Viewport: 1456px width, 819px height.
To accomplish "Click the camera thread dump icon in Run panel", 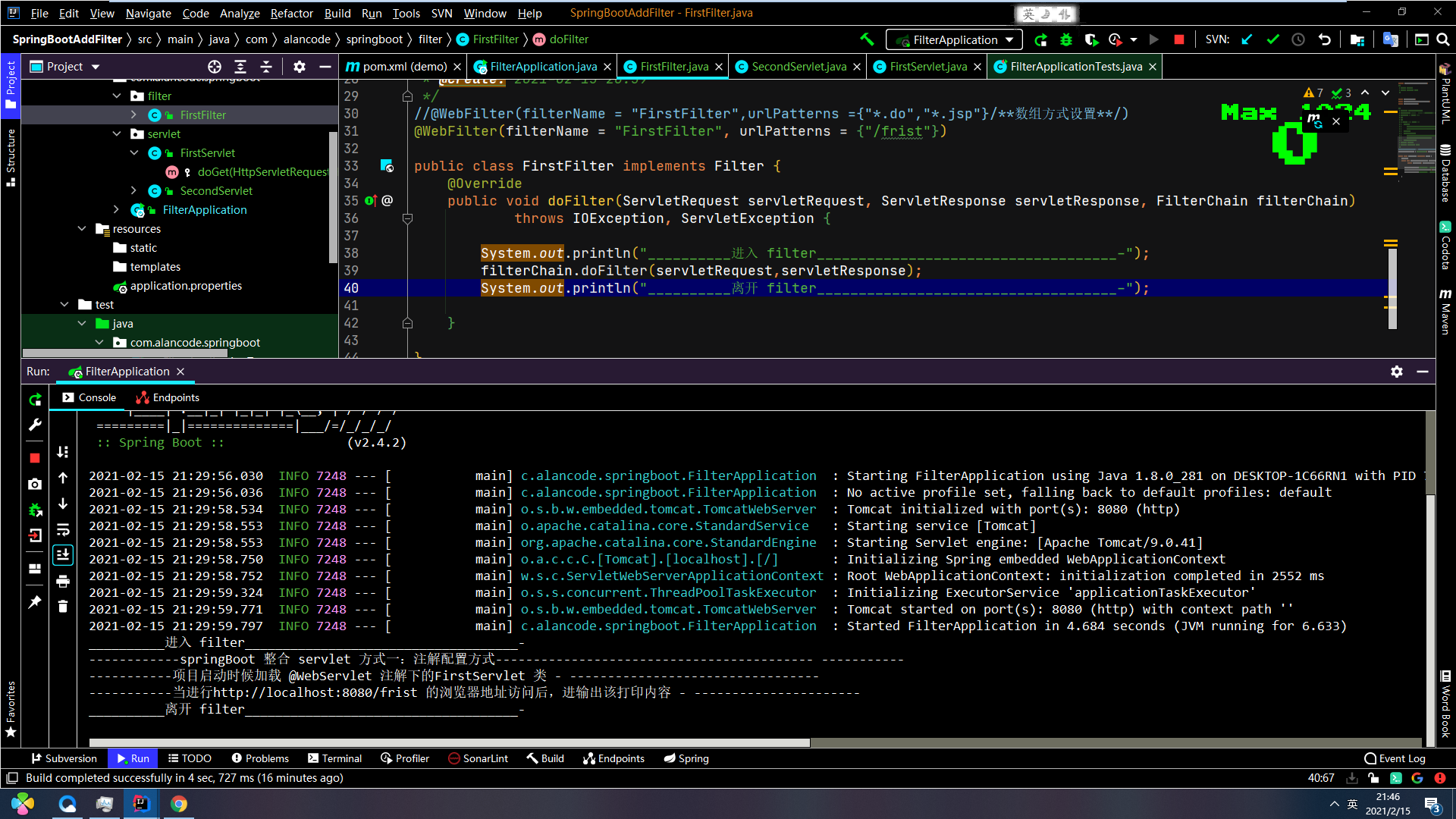I will pos(35,484).
